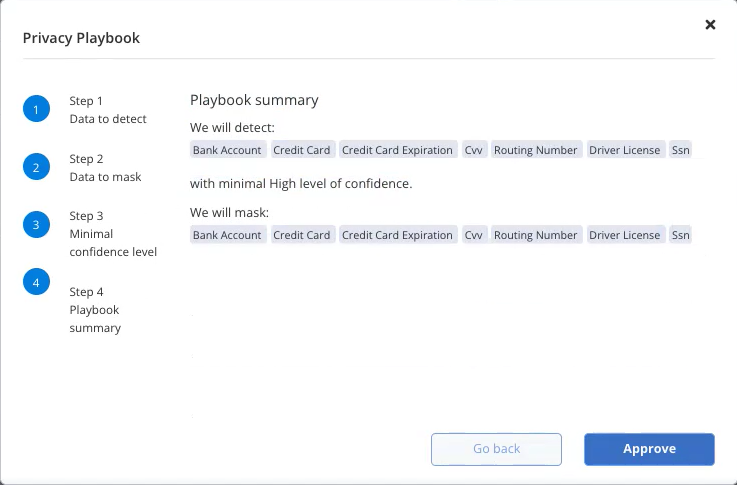The height and width of the screenshot is (485, 737).
Task: Click the step 1 circle icon
Action: point(36,109)
